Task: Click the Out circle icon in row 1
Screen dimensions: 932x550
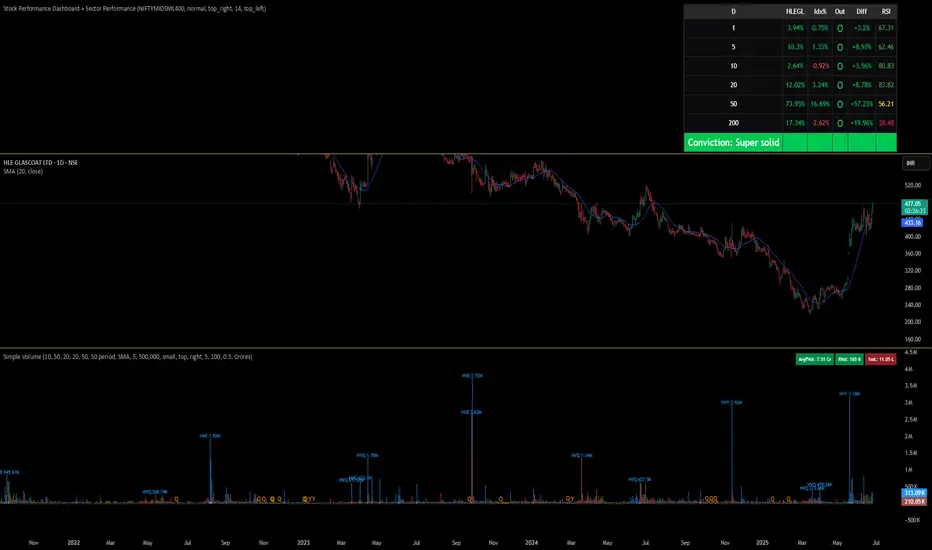Action: [x=840, y=29]
